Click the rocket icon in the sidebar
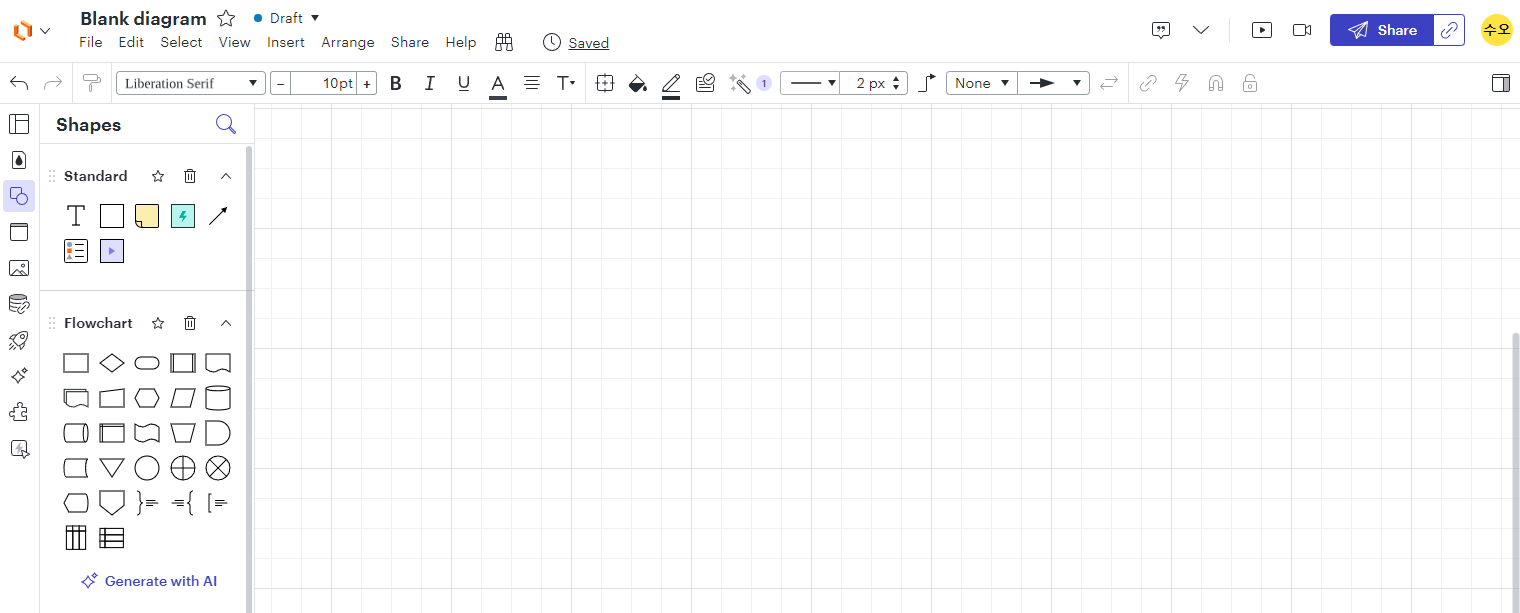 click(x=19, y=340)
